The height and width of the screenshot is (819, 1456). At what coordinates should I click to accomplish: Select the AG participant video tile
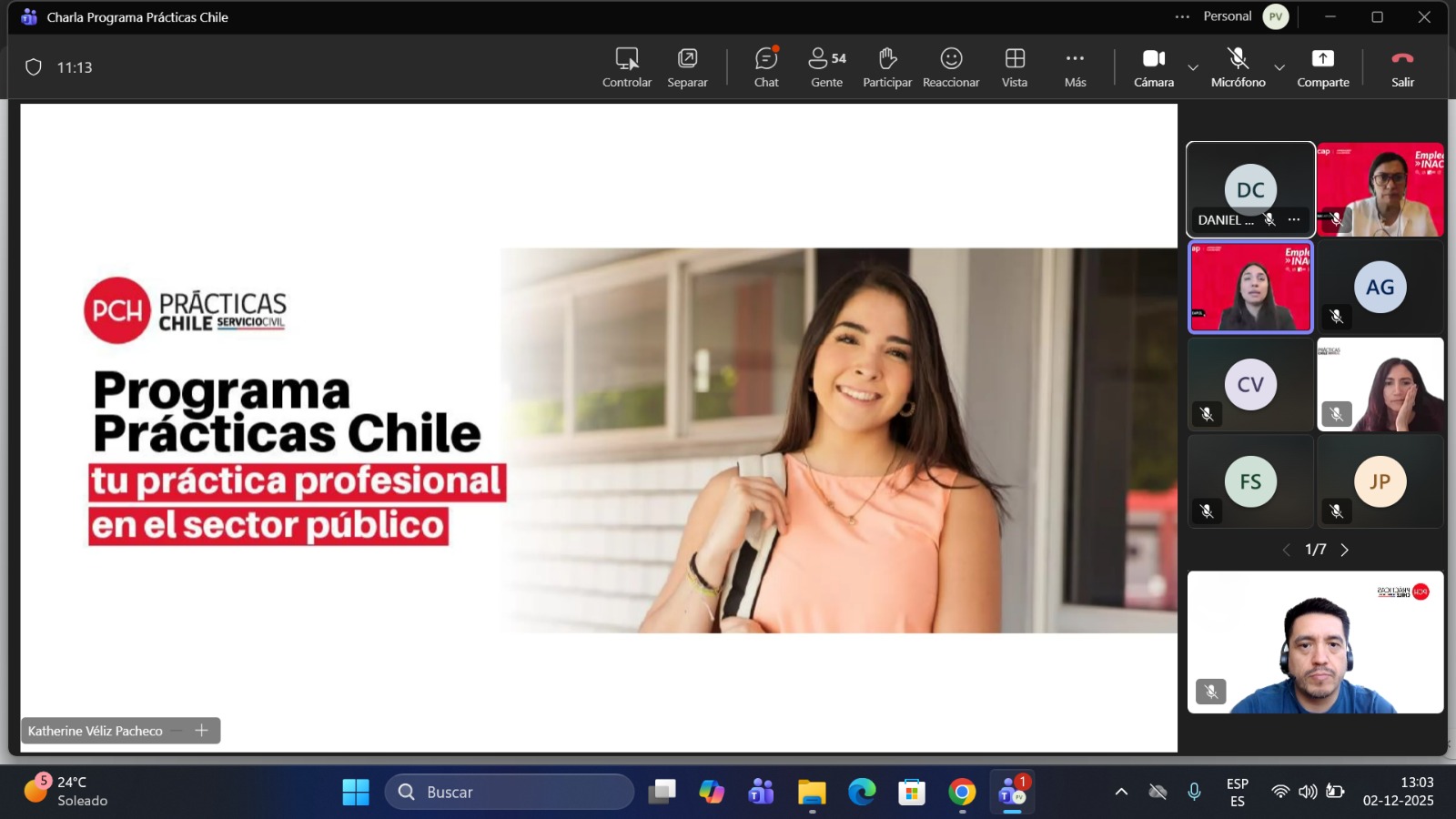coord(1380,288)
